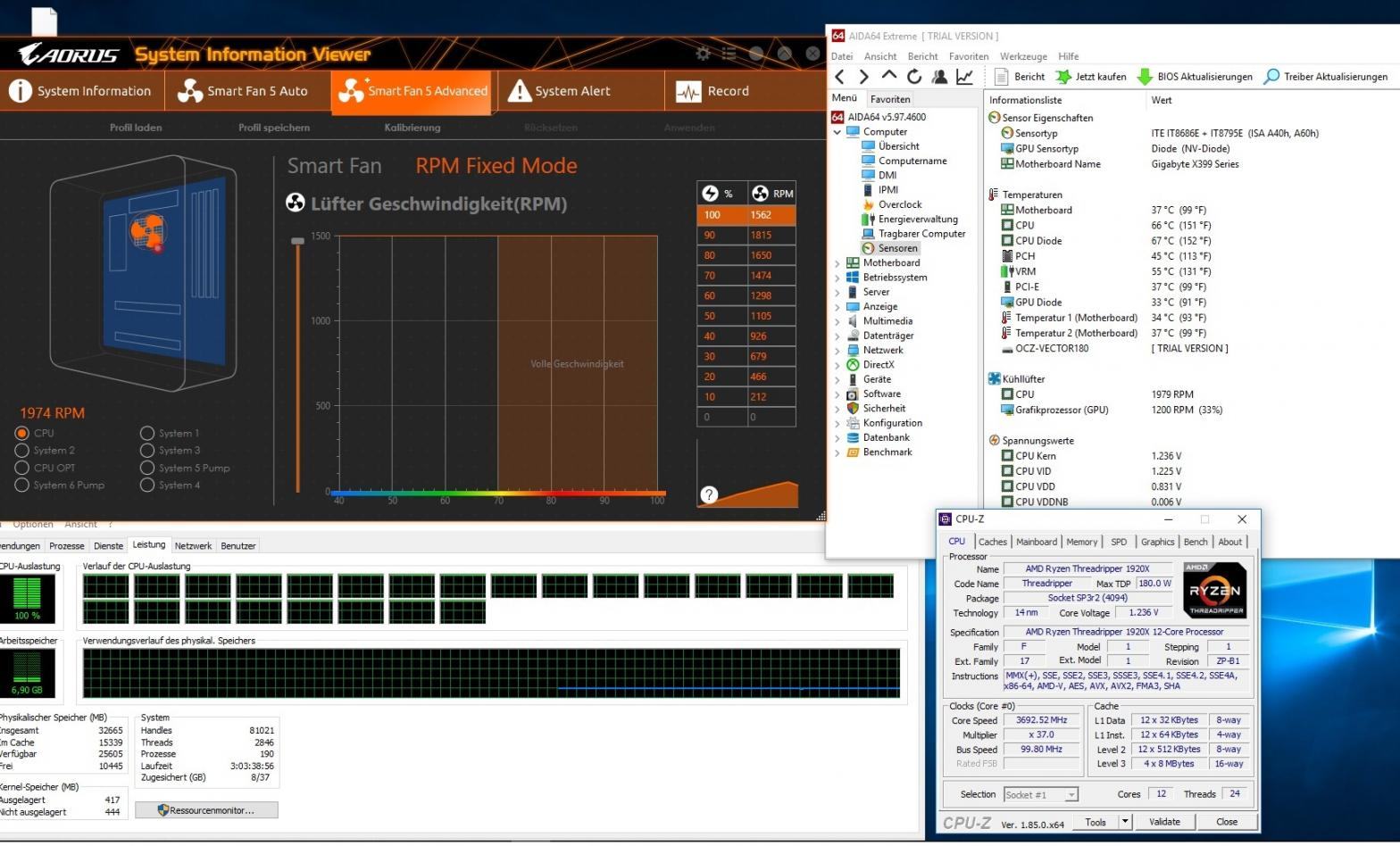1400x846 pixels.
Task: Click Memory tab in CPU-Z
Action: [1081, 542]
